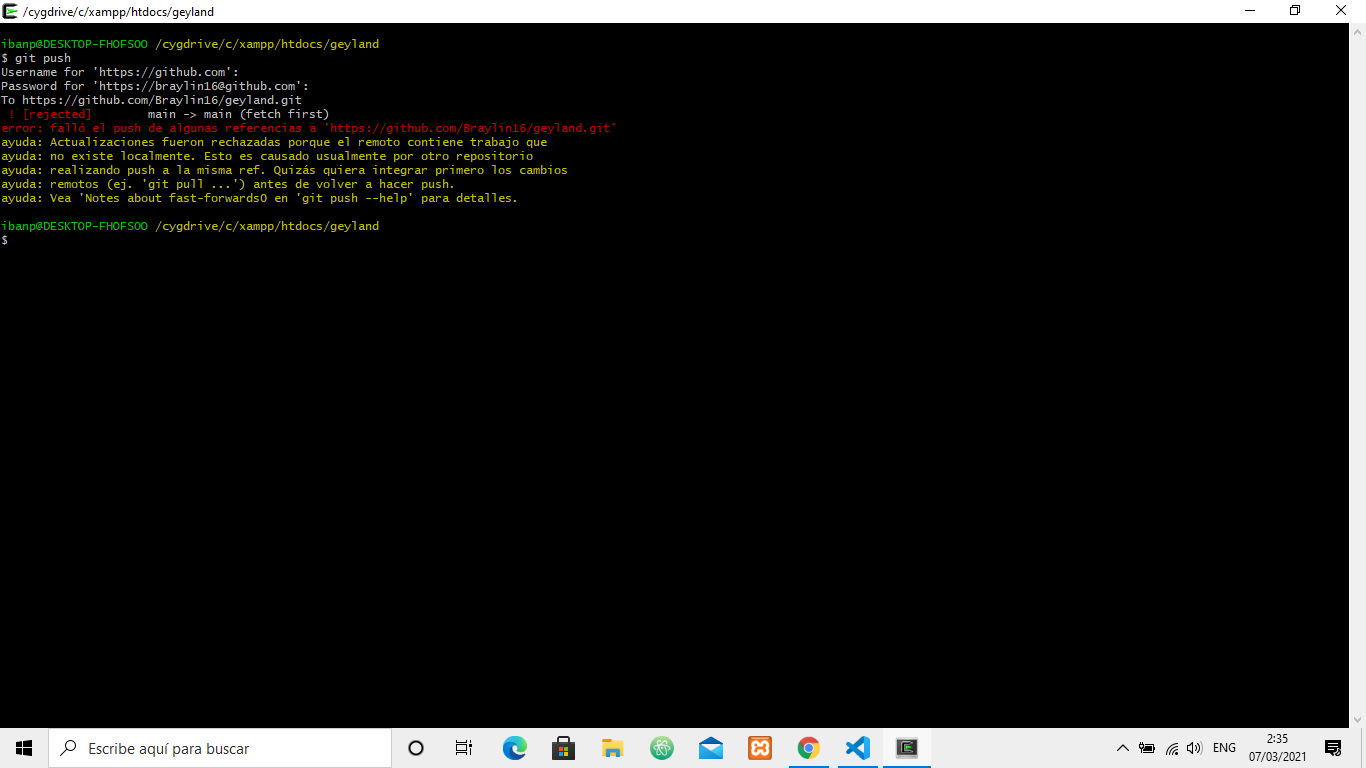
Task: Click the 'ayuda: realizando push a la misma ref' line
Action: pos(284,170)
